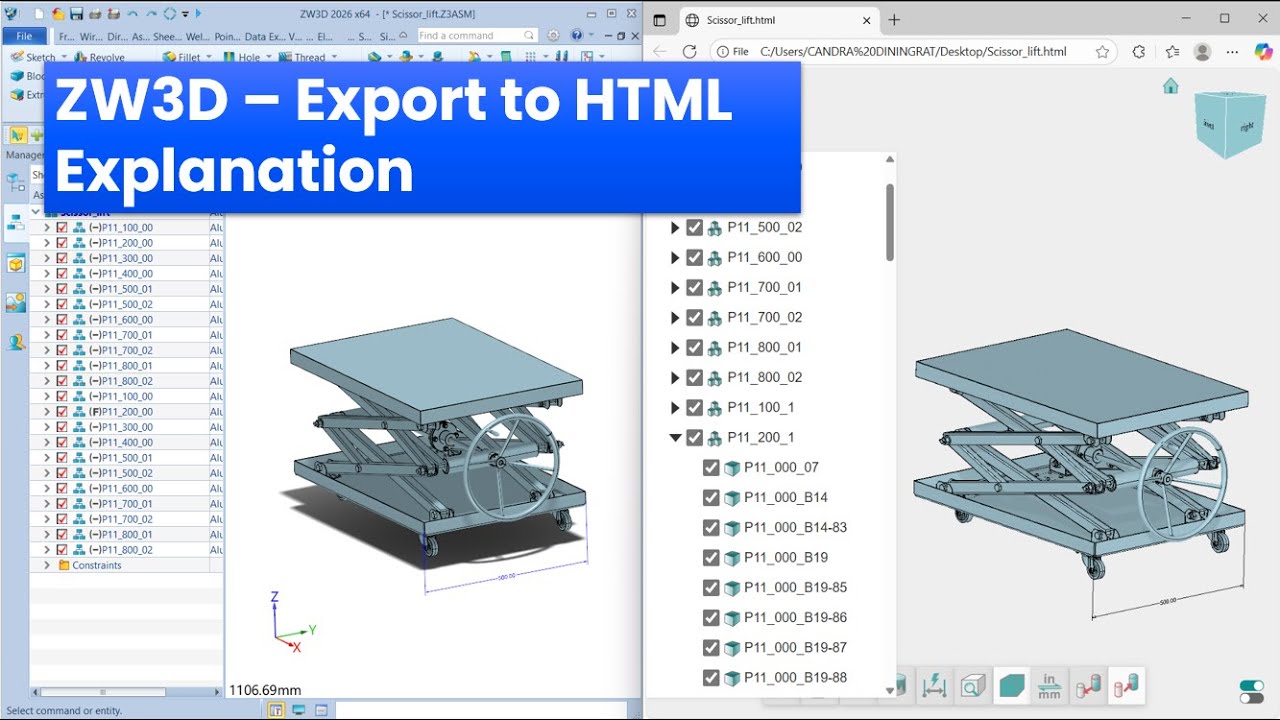Viewport: 1280px width, 720px height.
Task: Add page to favorites with star icon
Action: [x=1102, y=51]
